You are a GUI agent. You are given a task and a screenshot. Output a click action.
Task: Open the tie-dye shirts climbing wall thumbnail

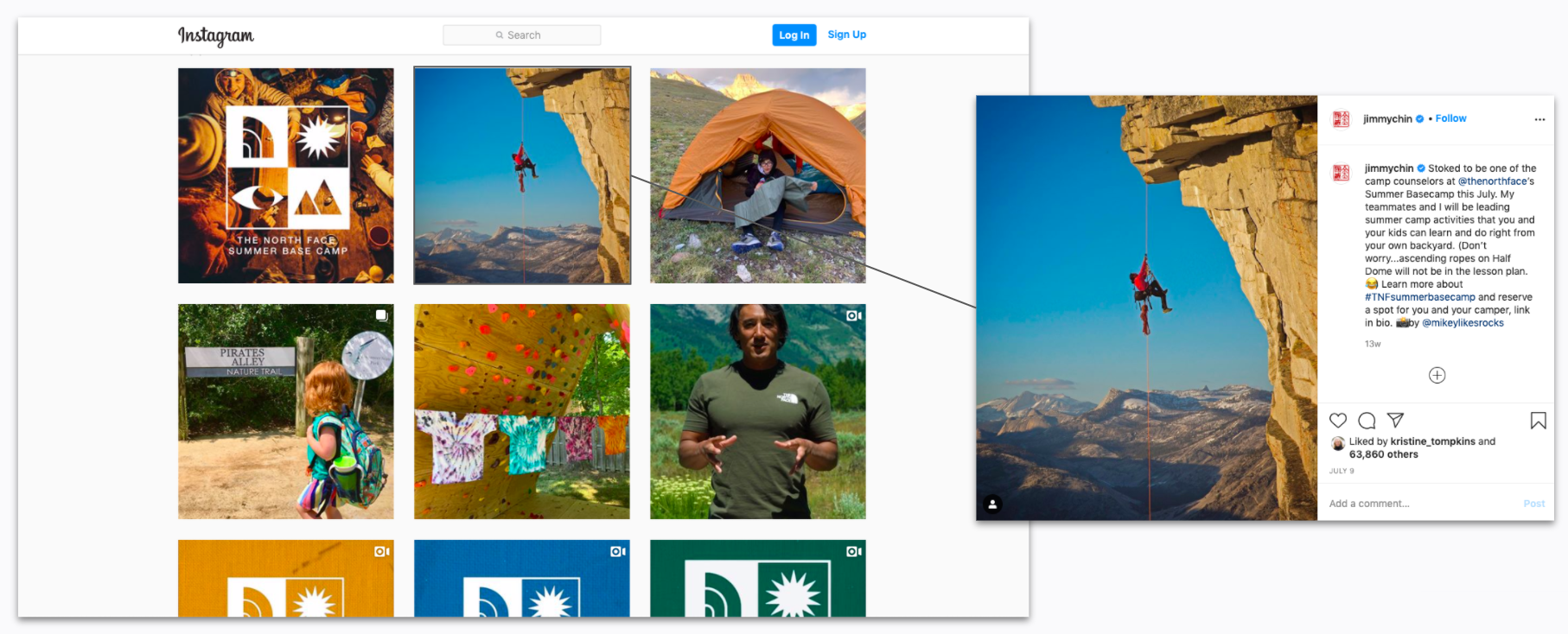coord(522,411)
